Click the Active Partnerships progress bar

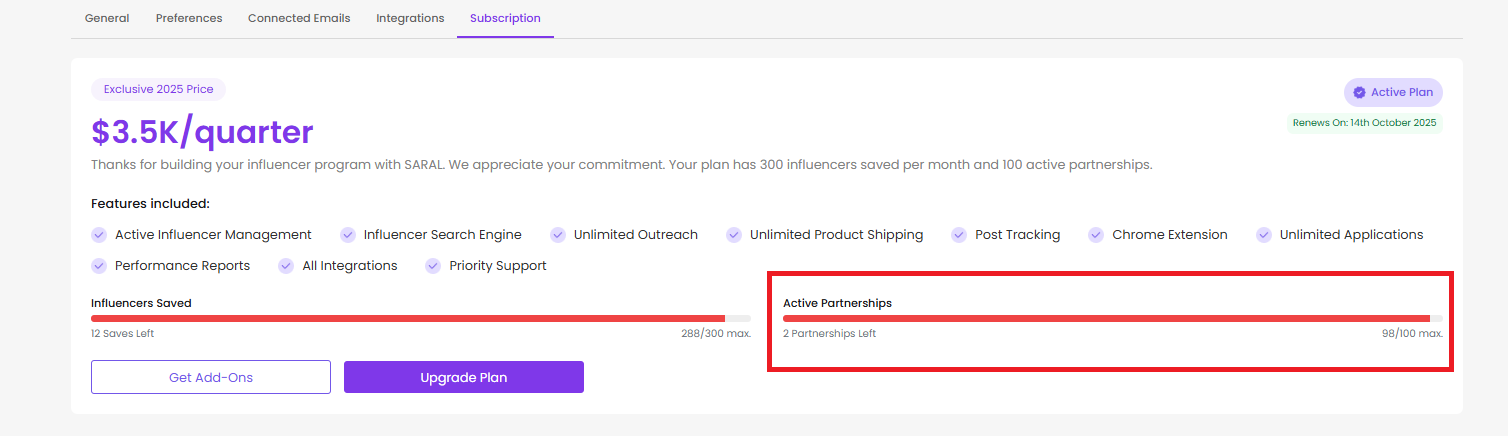point(1113,318)
